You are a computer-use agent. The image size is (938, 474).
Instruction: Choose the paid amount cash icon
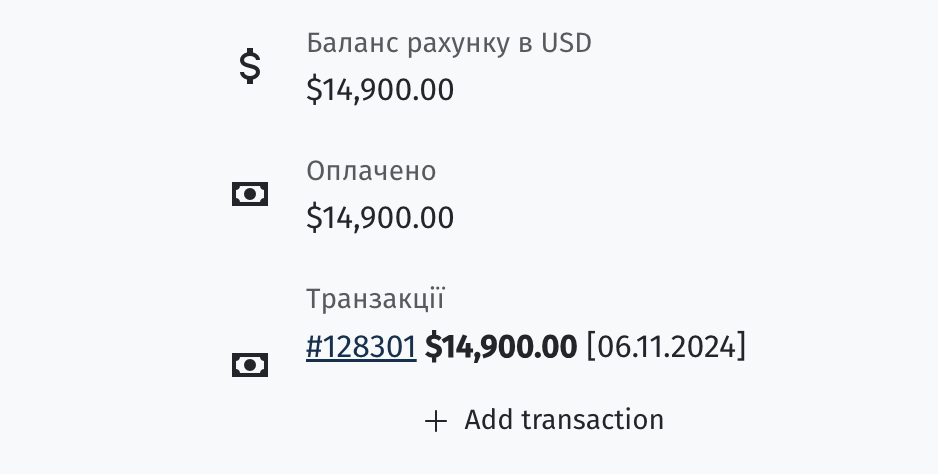pos(250,194)
